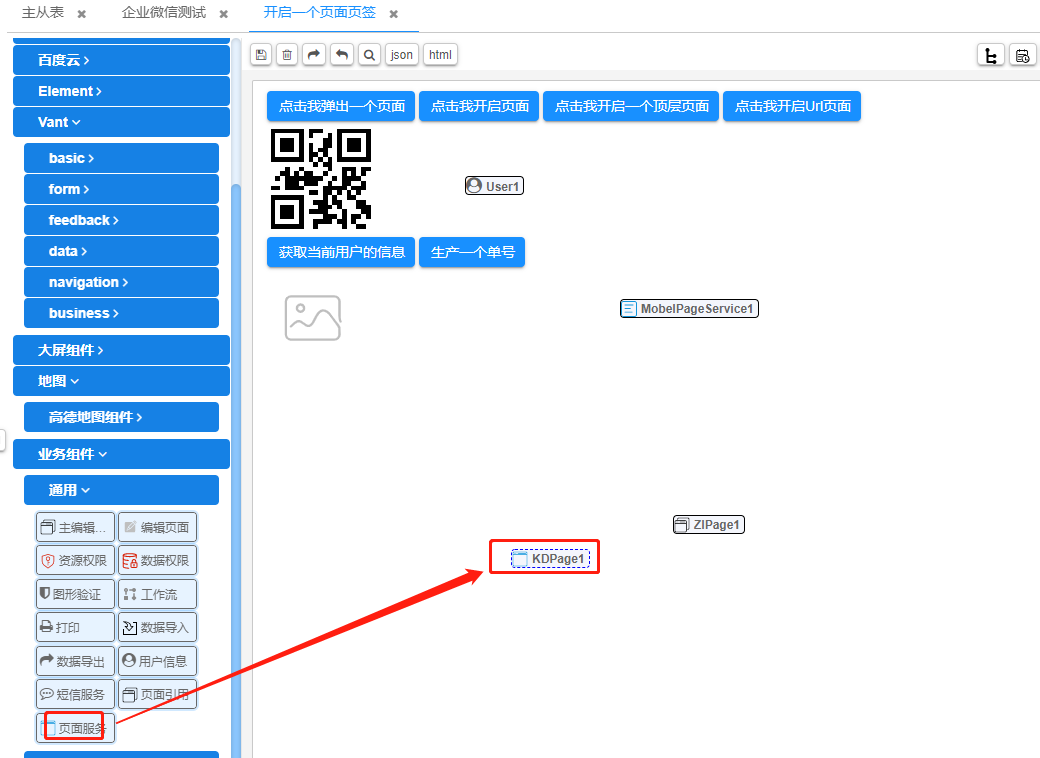Expand the Element component group
1040x758 pixels.
pos(121,91)
